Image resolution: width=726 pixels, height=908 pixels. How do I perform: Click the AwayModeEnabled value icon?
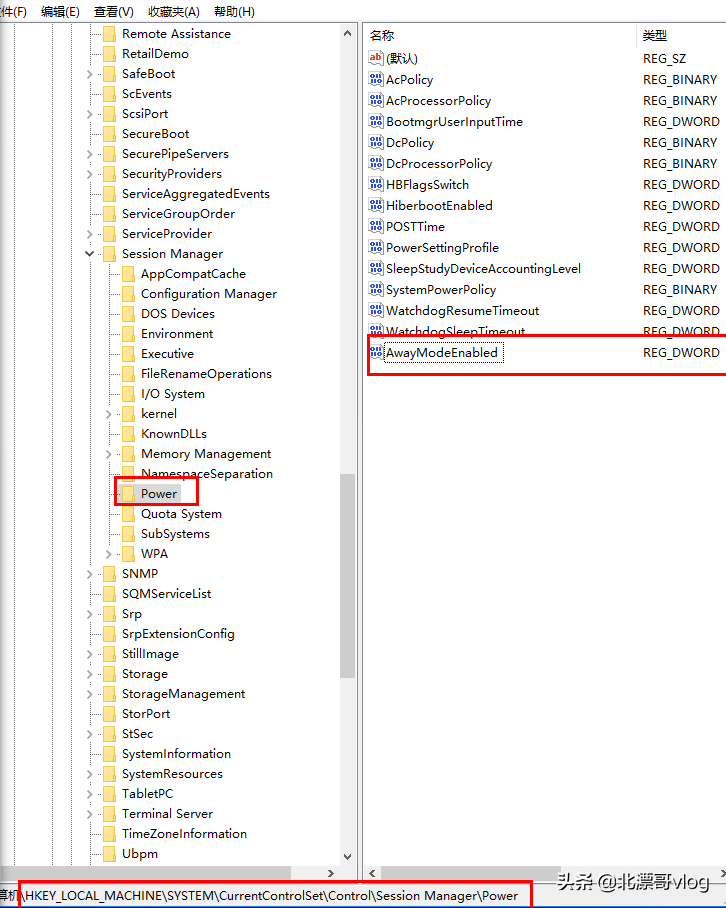coord(376,352)
